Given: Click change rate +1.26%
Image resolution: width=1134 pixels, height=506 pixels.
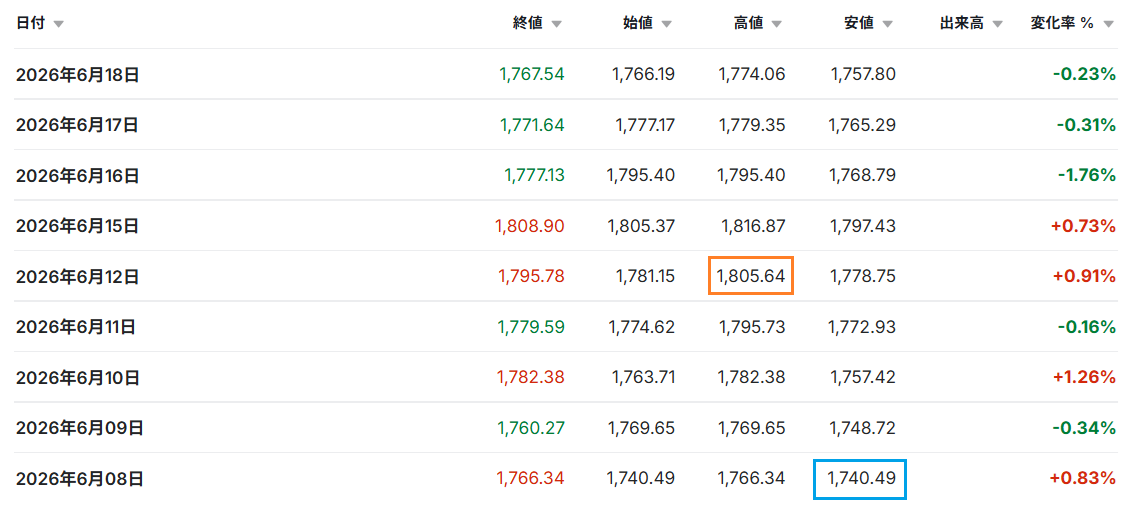Looking at the screenshot, I should (1083, 377).
